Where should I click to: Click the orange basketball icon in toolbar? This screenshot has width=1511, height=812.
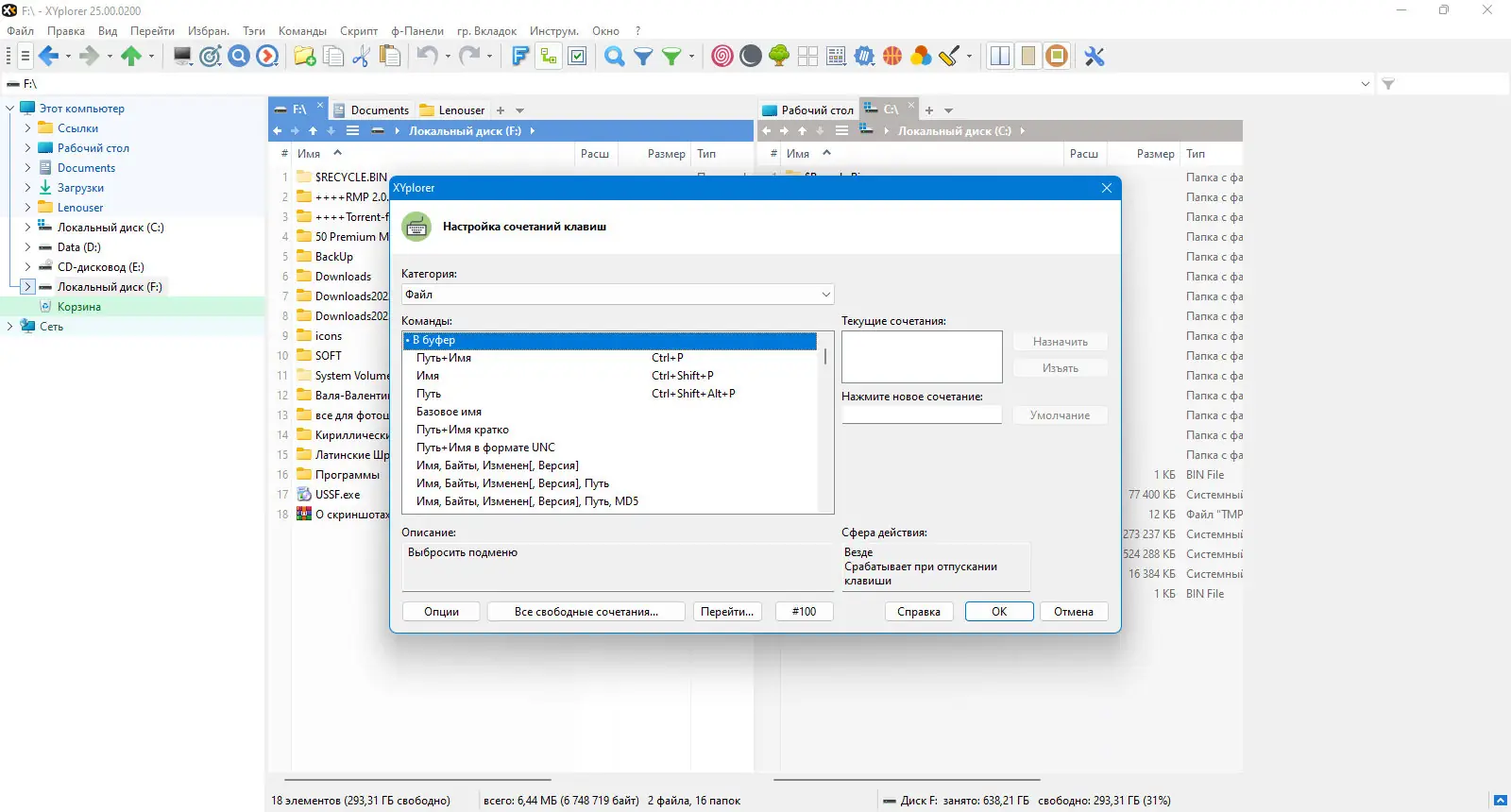point(892,57)
